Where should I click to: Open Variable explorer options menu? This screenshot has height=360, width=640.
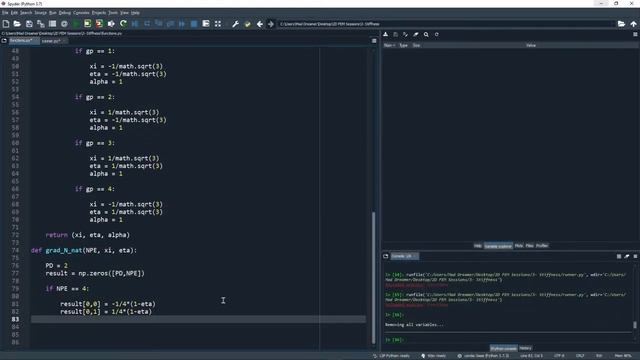click(635, 35)
